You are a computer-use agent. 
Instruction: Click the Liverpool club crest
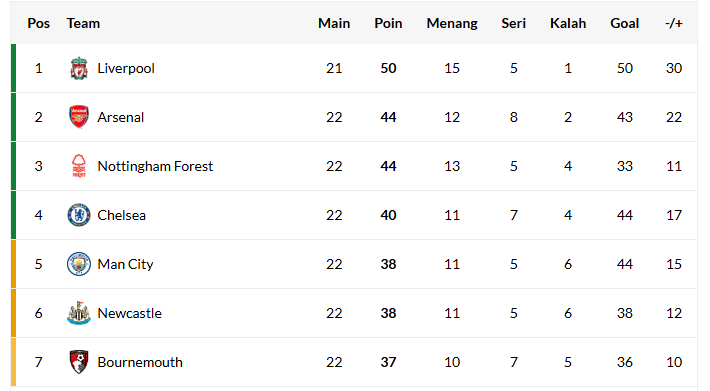coord(79,68)
